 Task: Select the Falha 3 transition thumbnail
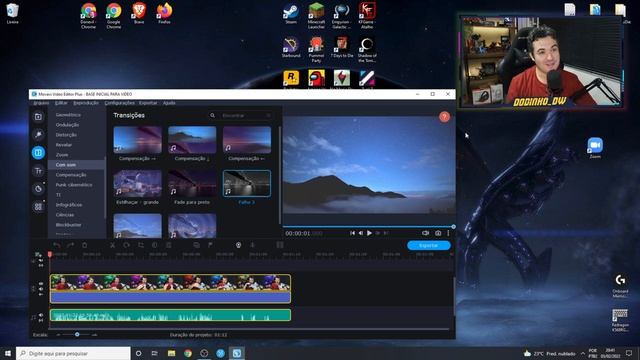pos(247,184)
